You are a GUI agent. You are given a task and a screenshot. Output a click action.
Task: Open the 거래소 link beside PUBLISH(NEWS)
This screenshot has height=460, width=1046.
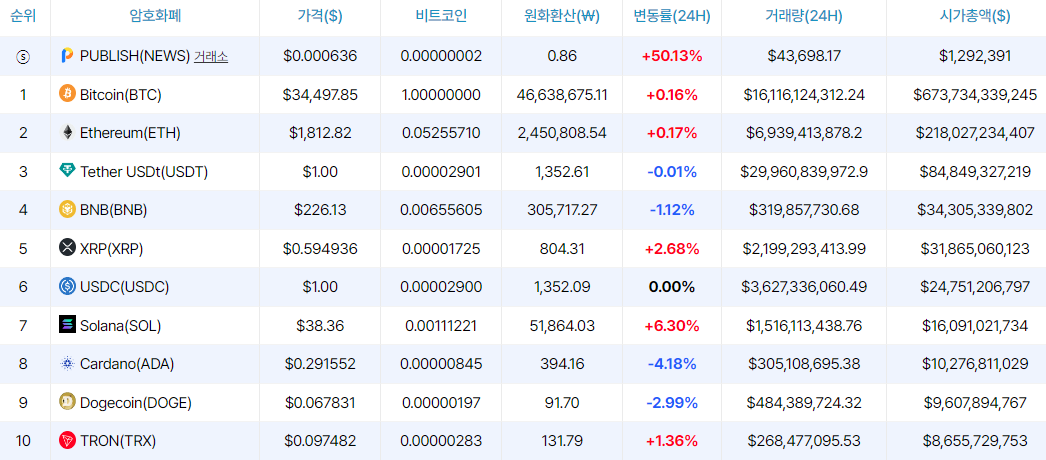[211, 57]
